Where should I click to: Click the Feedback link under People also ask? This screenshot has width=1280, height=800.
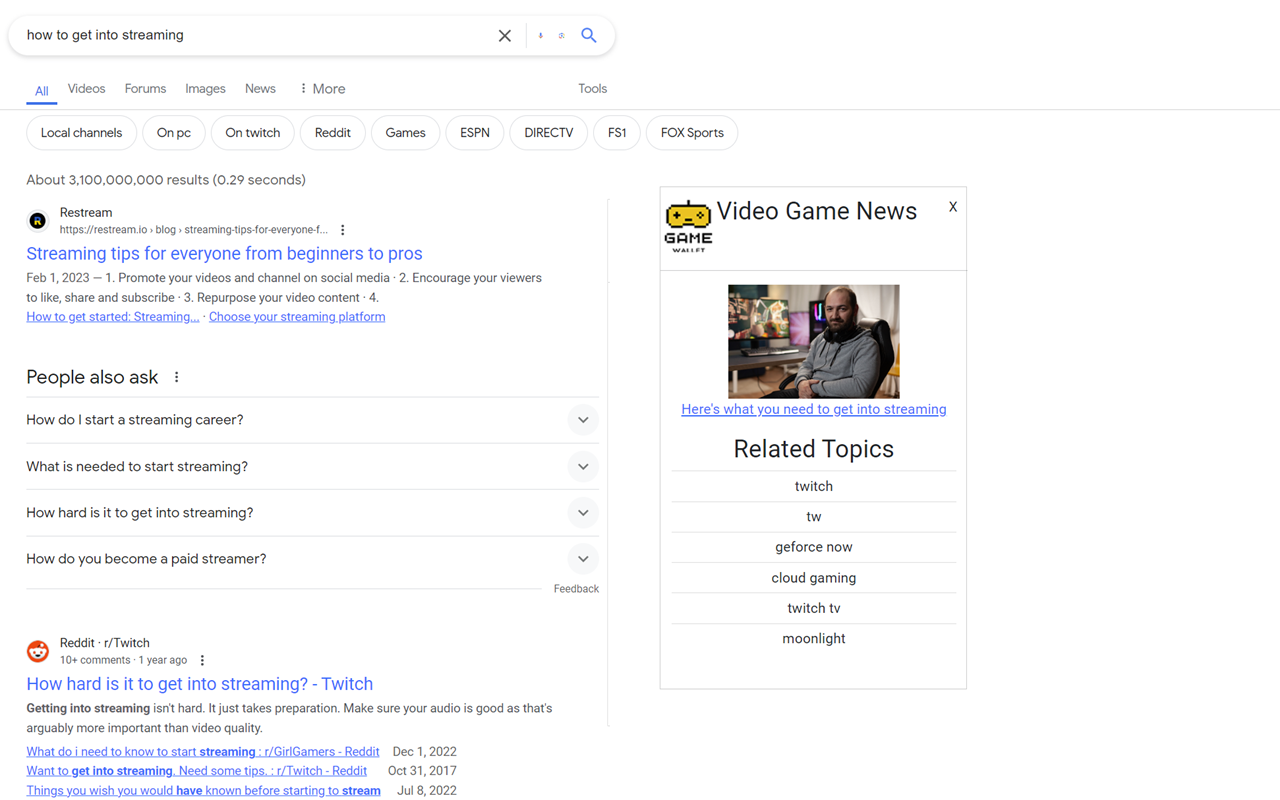click(x=576, y=589)
